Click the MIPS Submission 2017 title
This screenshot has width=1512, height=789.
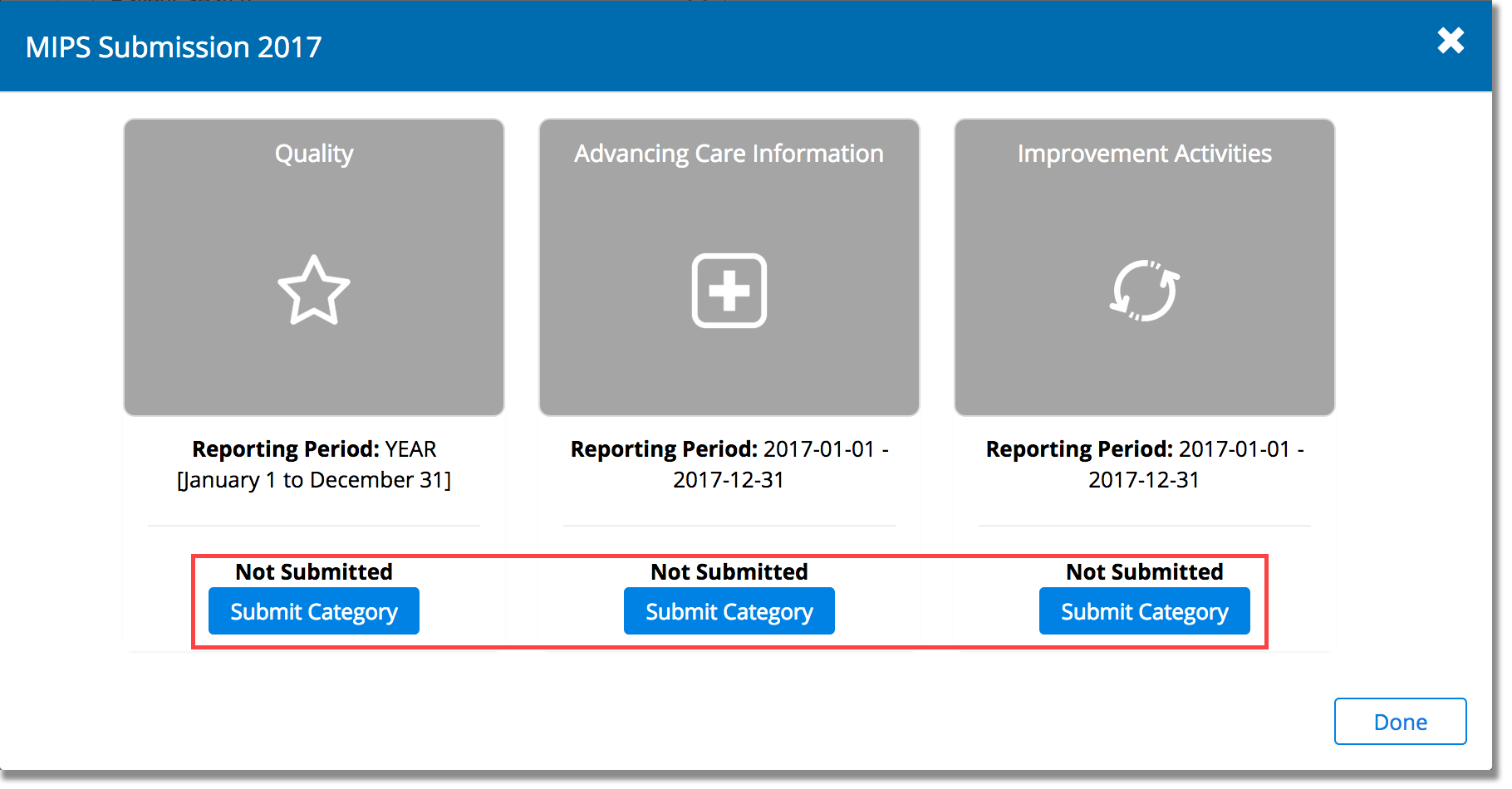coord(174,47)
